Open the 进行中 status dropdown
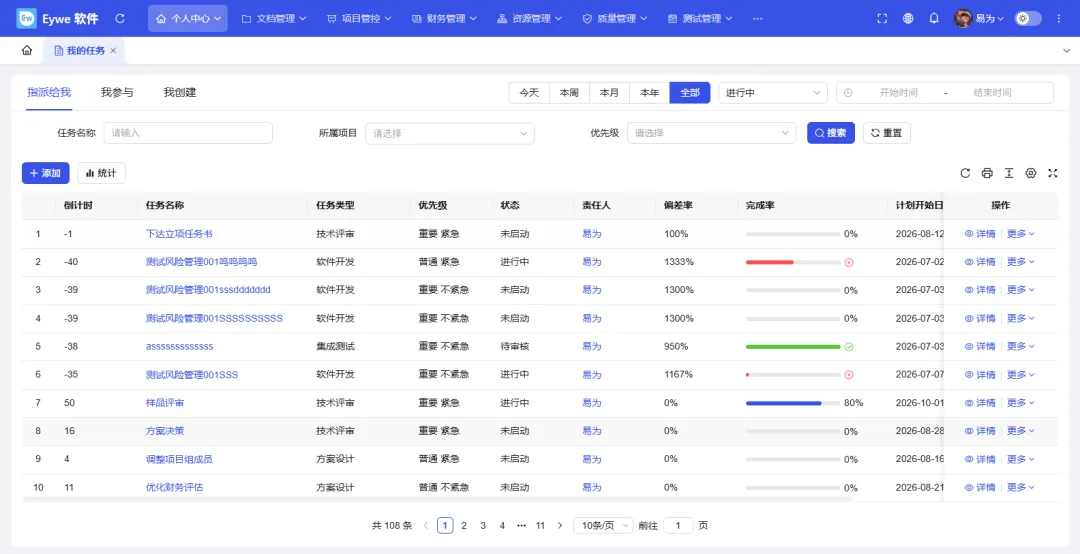Viewport: 1080px width, 554px height. [773, 92]
